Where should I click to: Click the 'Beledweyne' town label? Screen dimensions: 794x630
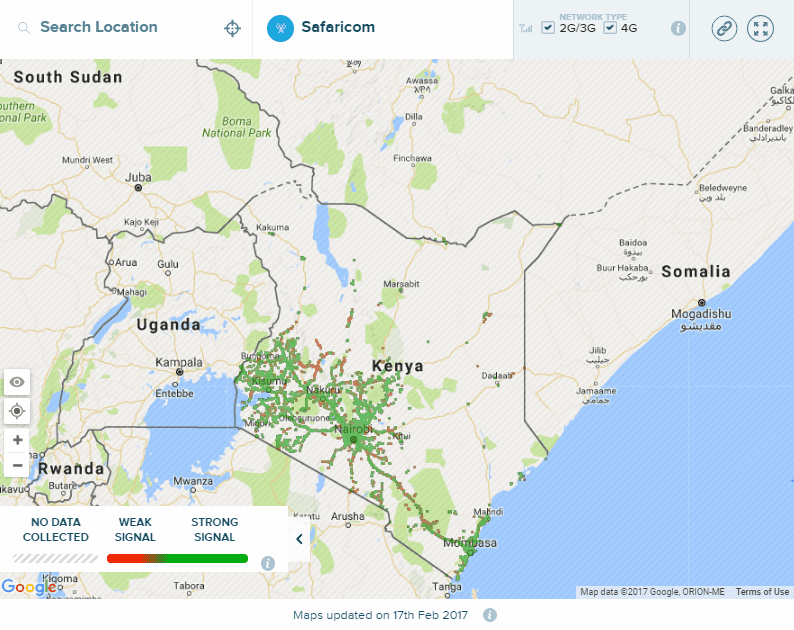[x=723, y=188]
